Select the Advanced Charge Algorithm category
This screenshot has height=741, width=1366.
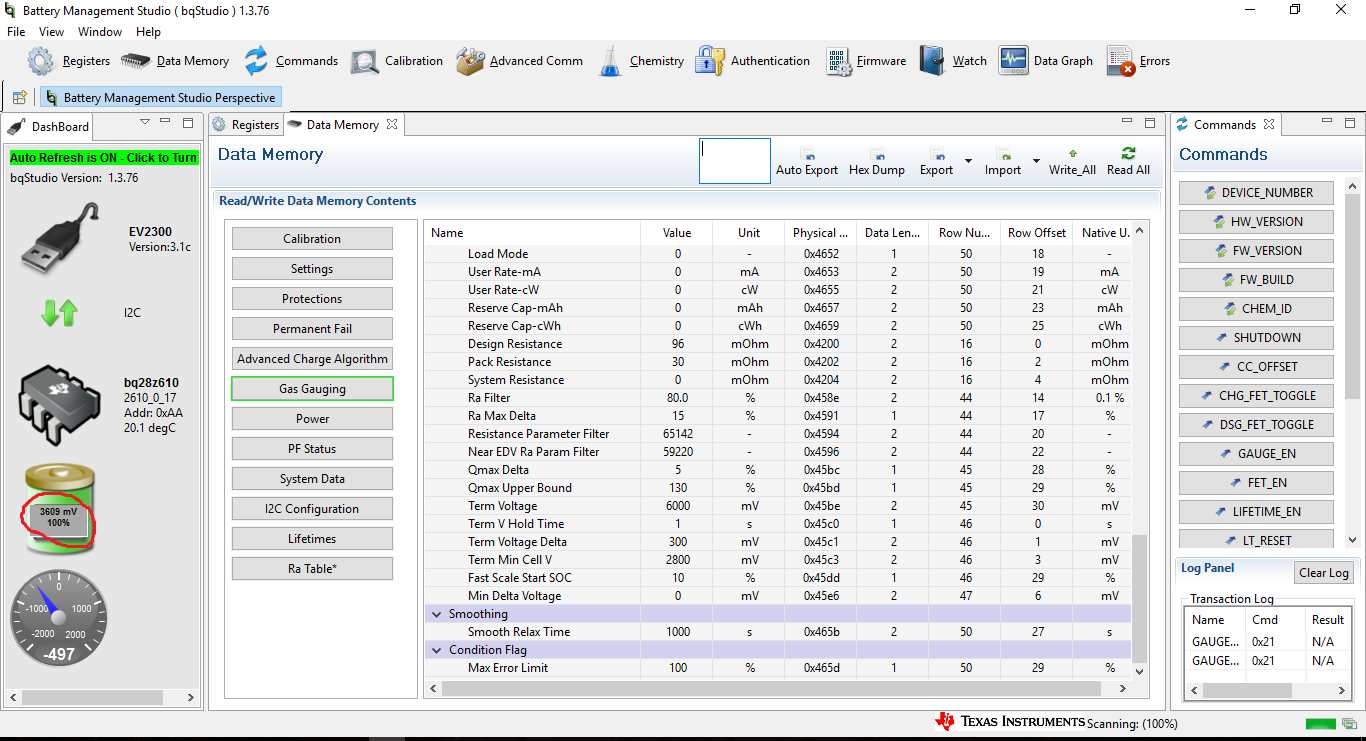(312, 359)
